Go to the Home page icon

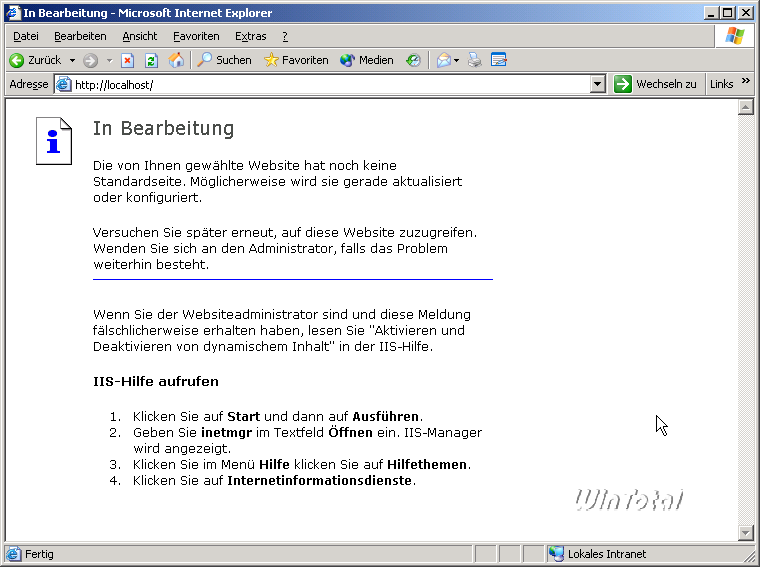[x=176, y=60]
